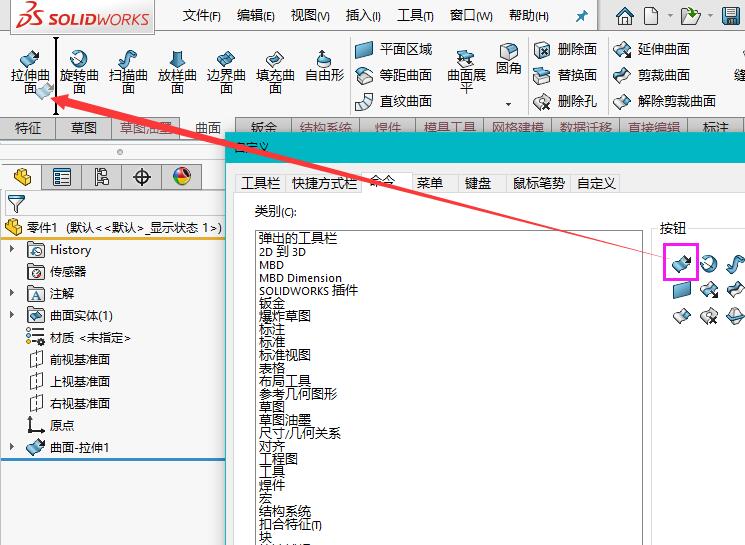Viewport: 745px width, 545px height.
Task: Select the Revolved Surface button in the customize dialog
Action: (x=708, y=263)
